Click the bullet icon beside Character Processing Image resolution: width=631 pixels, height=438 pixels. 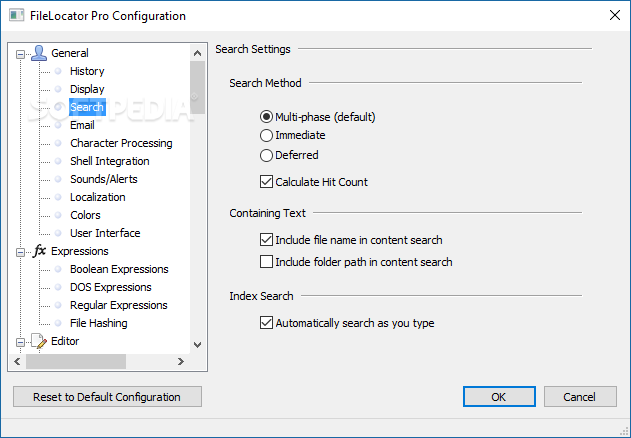[x=58, y=143]
